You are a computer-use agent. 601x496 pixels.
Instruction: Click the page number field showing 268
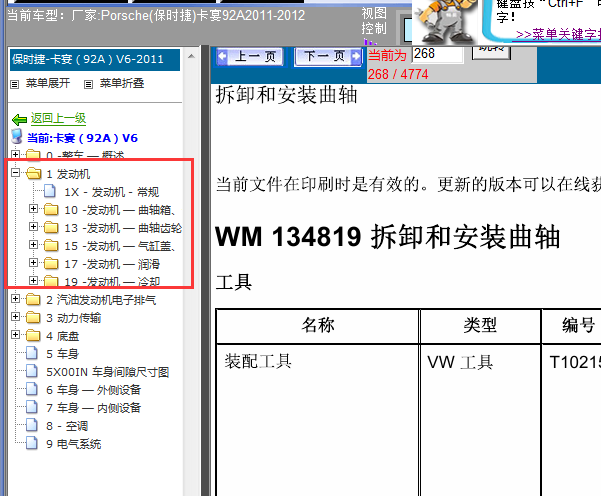click(437, 54)
